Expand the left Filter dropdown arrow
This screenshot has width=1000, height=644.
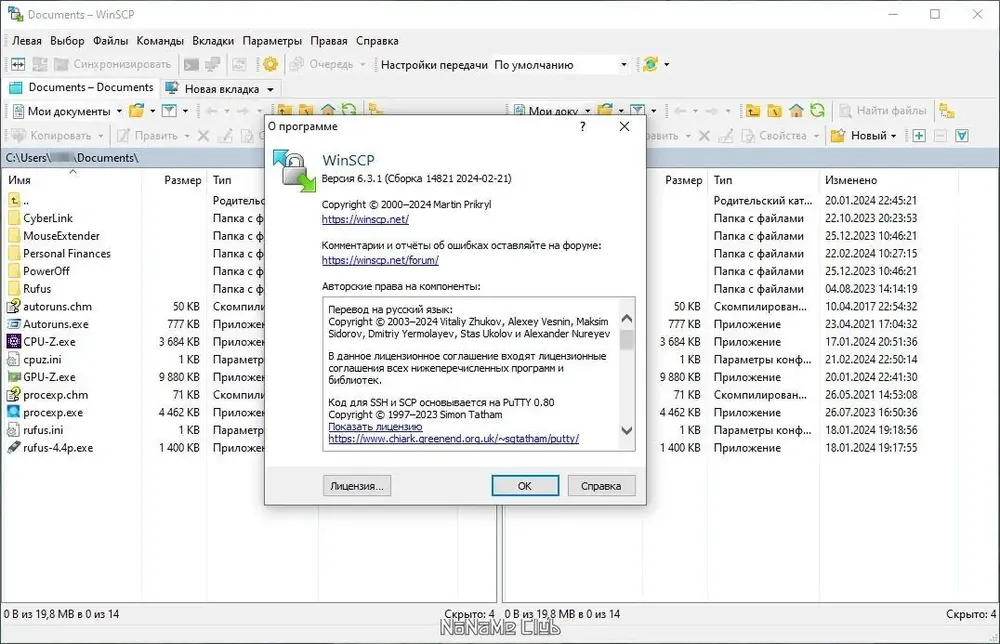185,111
